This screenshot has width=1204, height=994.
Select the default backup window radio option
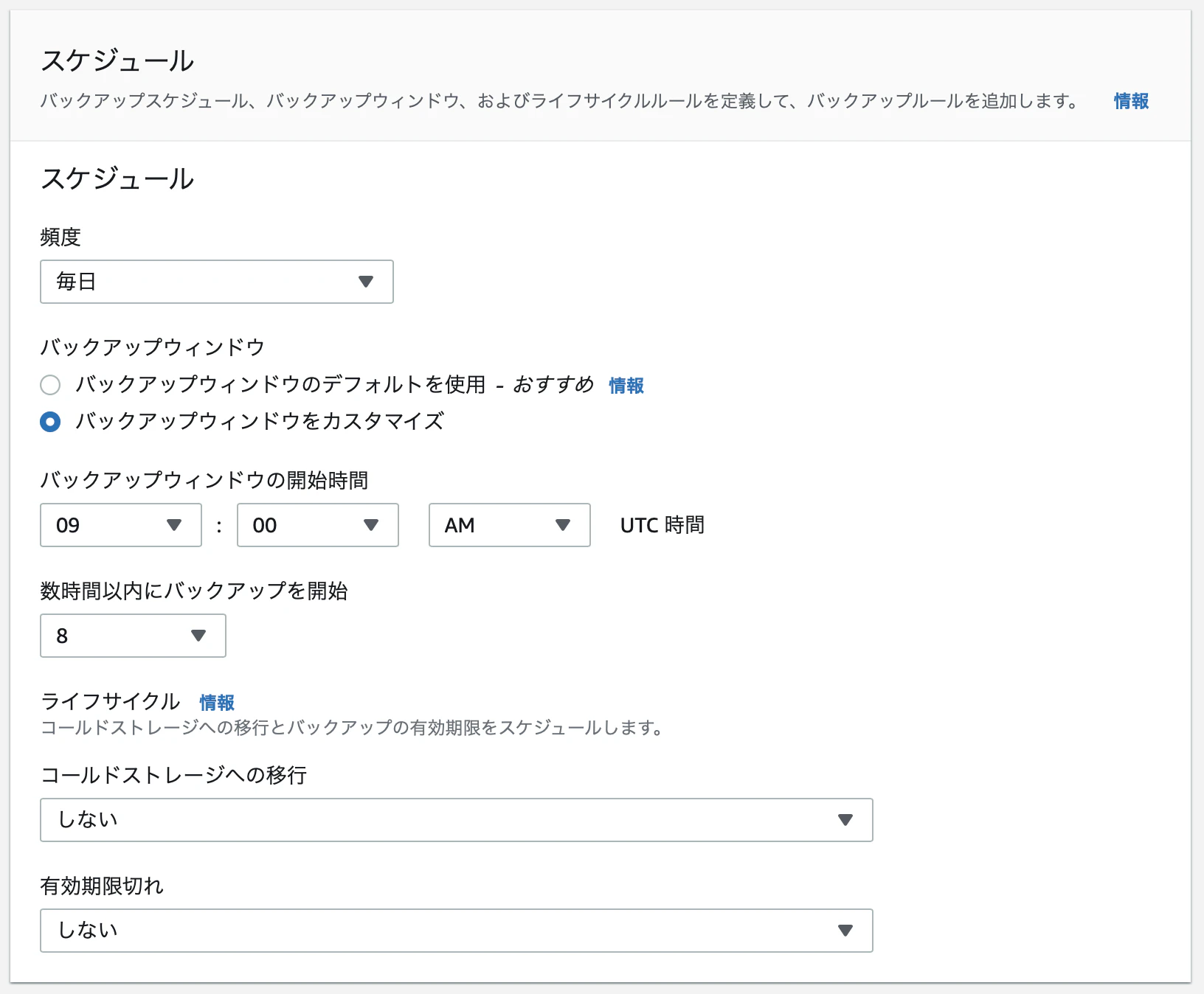pyautogui.click(x=50, y=385)
